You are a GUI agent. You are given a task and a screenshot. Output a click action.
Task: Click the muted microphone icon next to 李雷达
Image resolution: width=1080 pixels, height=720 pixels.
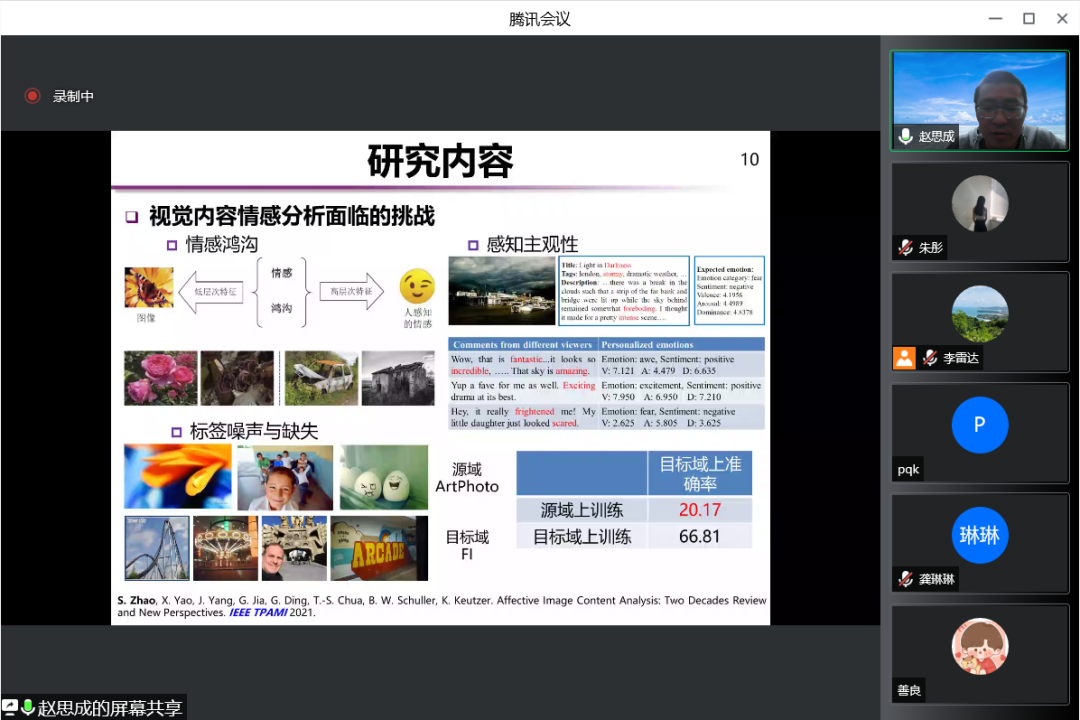pos(929,358)
